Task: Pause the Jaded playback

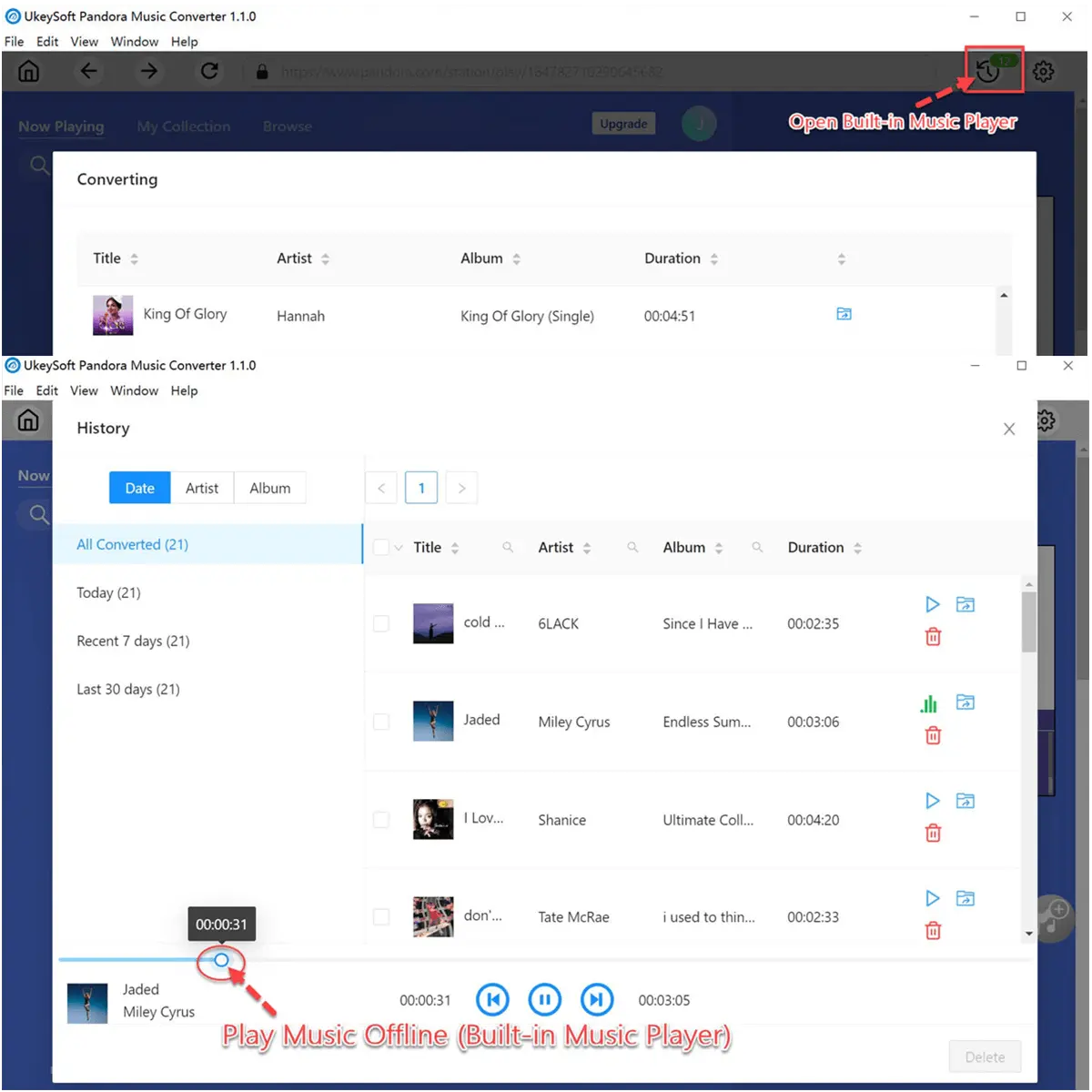Action: [544, 1000]
